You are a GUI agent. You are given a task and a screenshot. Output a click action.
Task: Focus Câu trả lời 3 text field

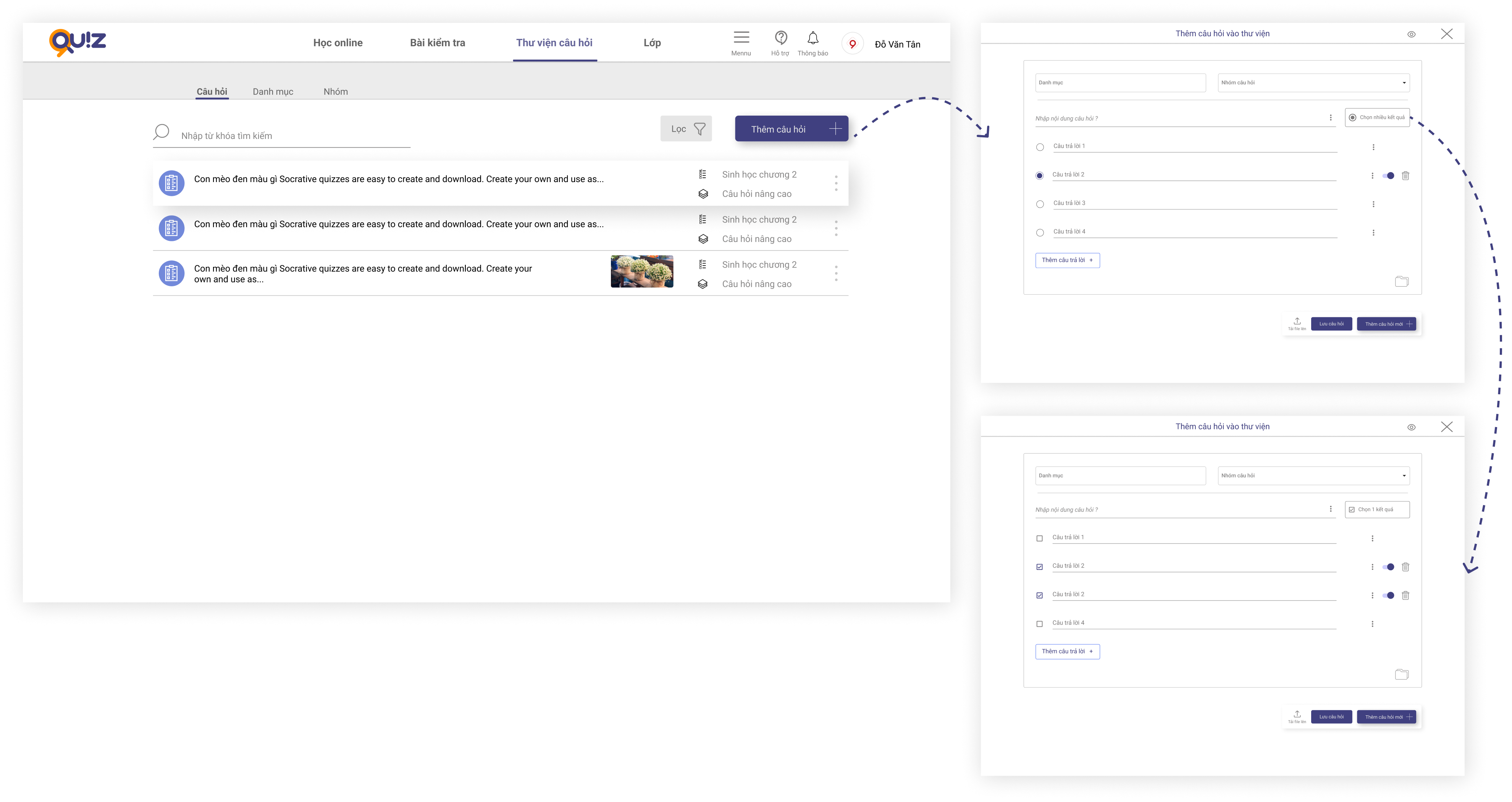click(x=1194, y=203)
